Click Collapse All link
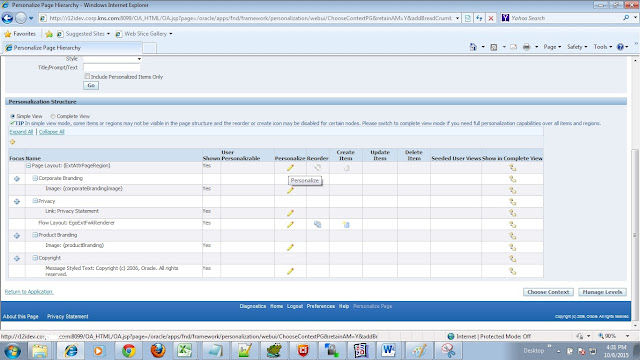 tap(51, 132)
